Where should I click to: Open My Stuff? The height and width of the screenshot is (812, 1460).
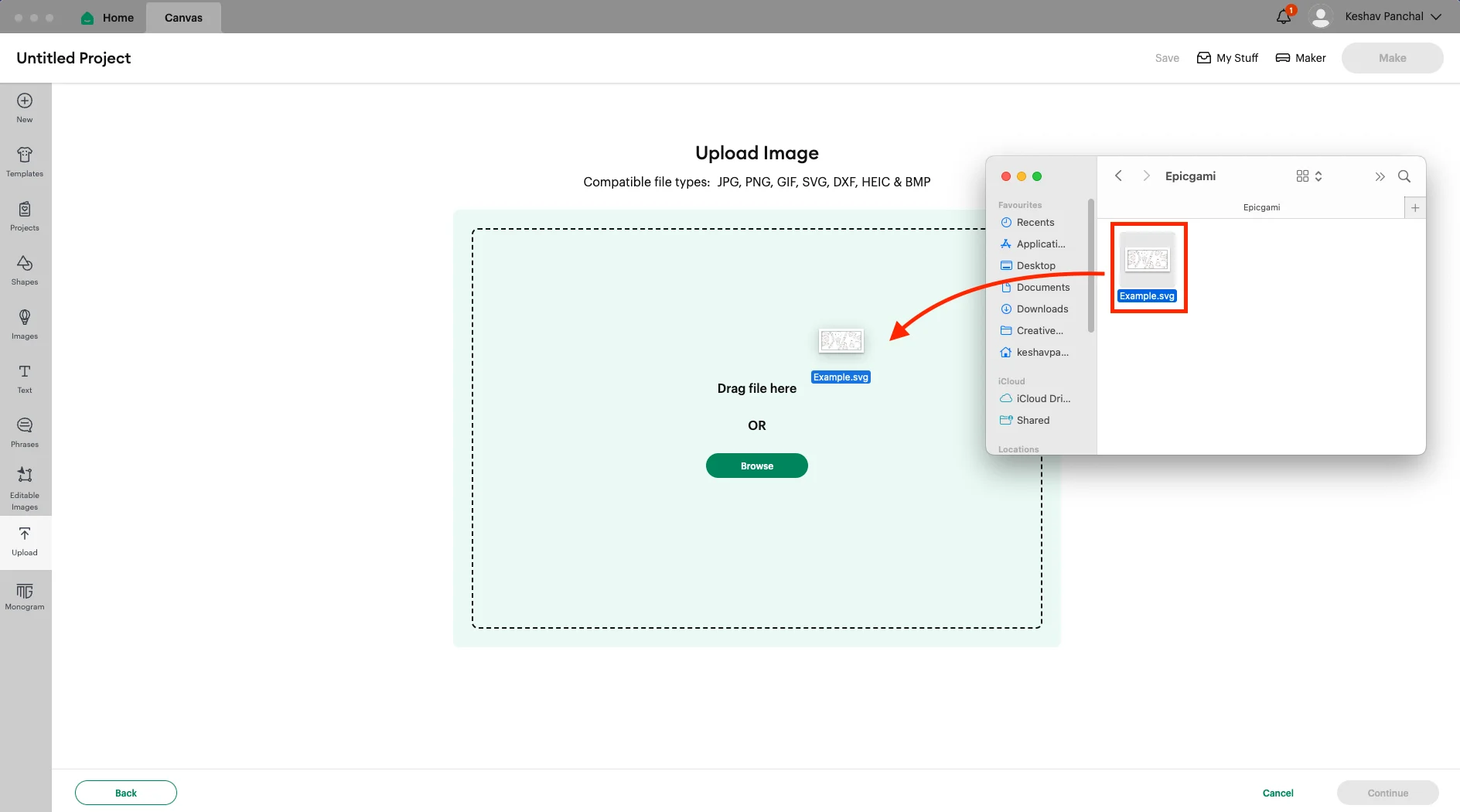(x=1227, y=58)
